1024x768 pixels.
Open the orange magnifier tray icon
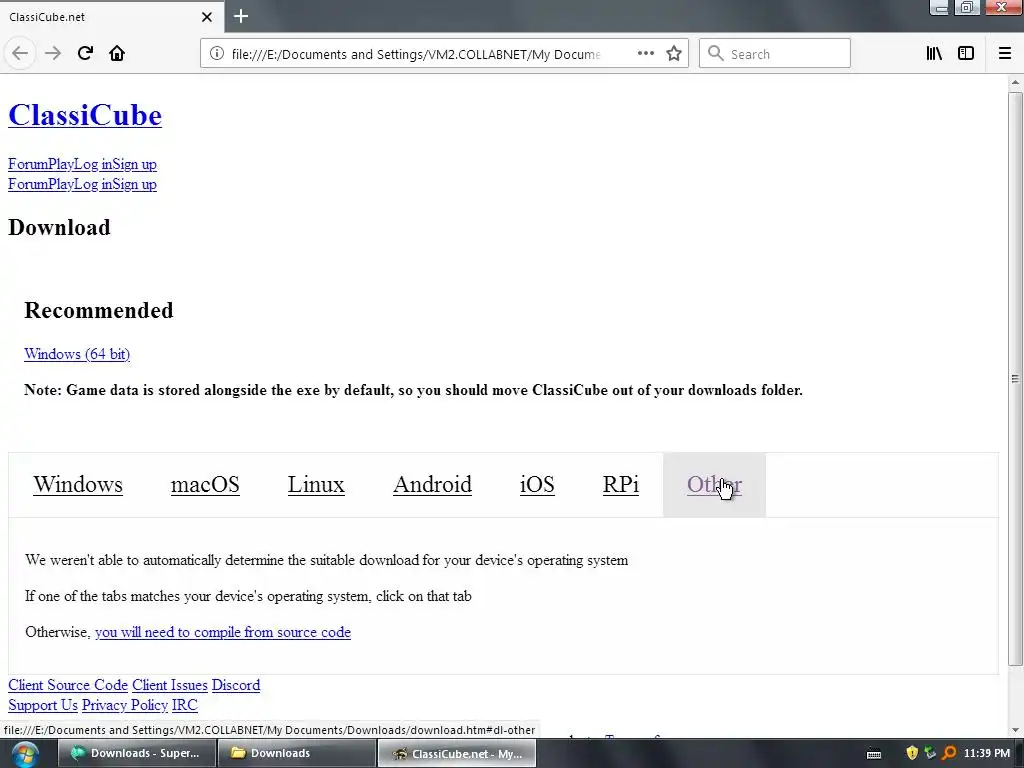pyautogui.click(x=949, y=754)
